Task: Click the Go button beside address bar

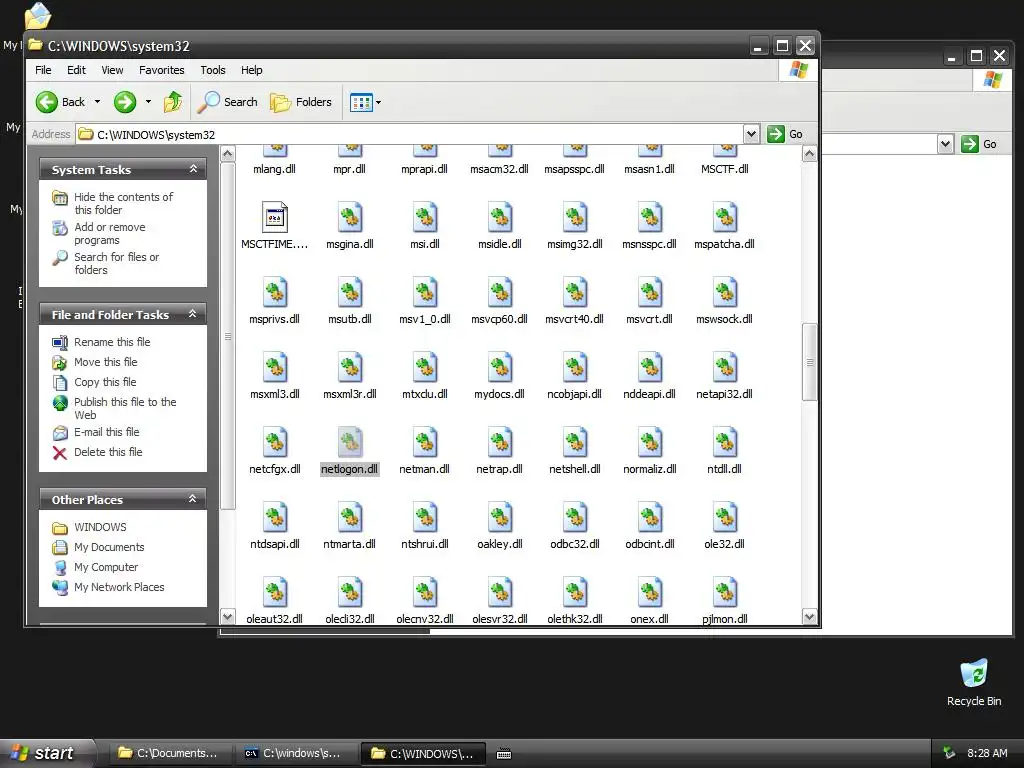Action: click(x=785, y=134)
